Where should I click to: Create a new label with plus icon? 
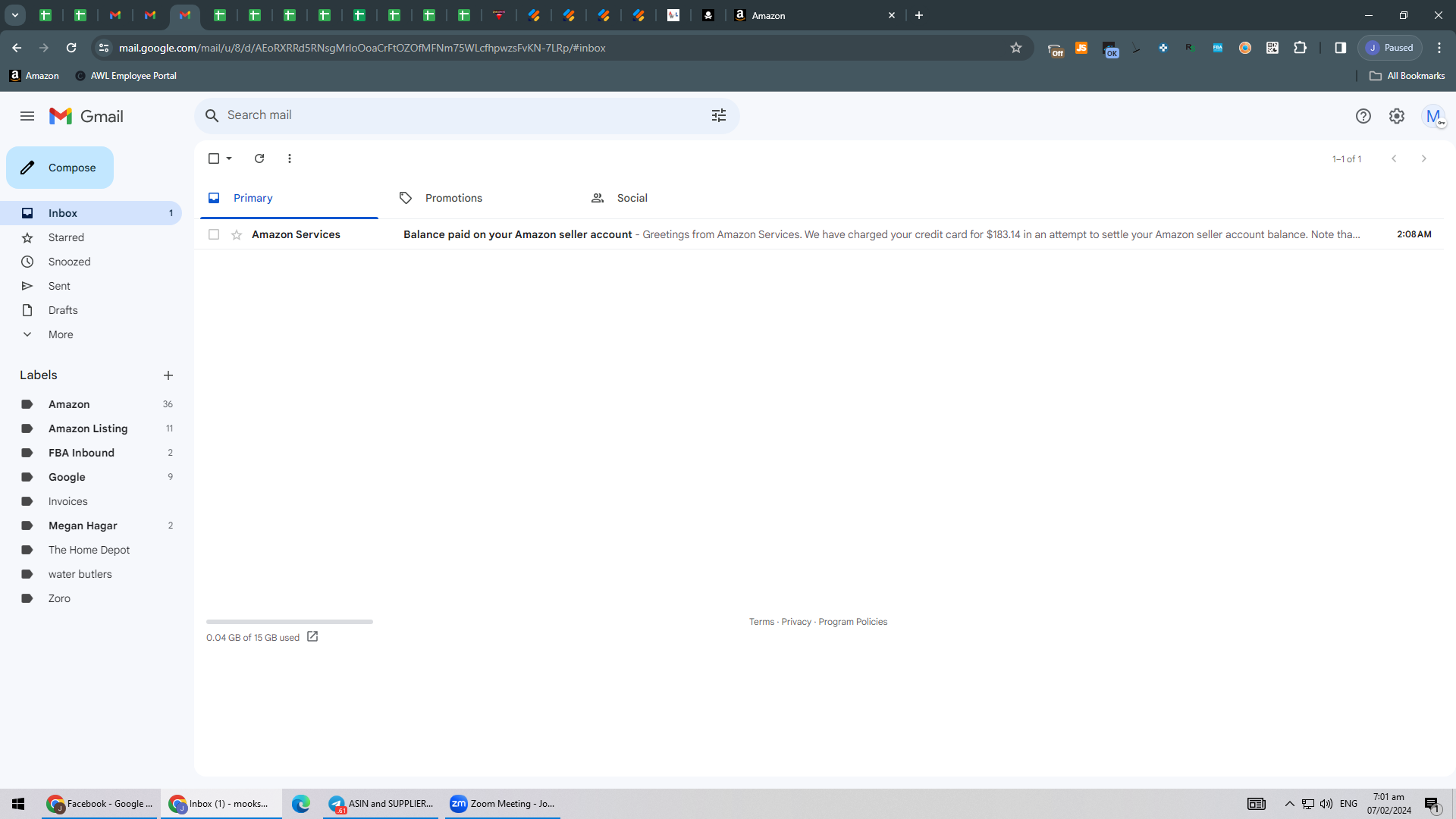[x=168, y=375]
